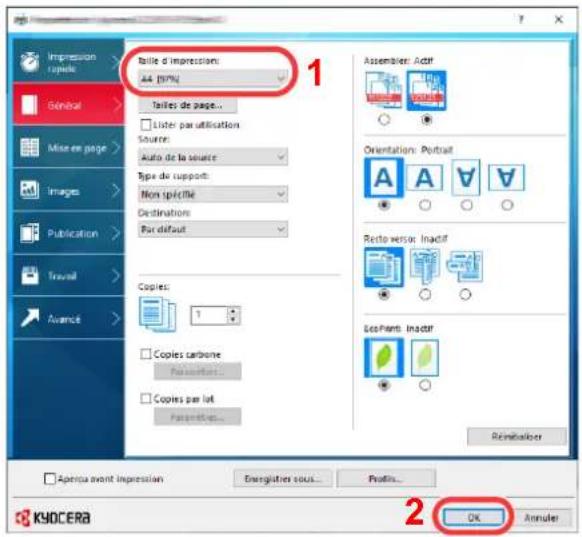This screenshot has width=582, height=537.
Task: Click the collated Assembler icon
Action: coord(426,91)
